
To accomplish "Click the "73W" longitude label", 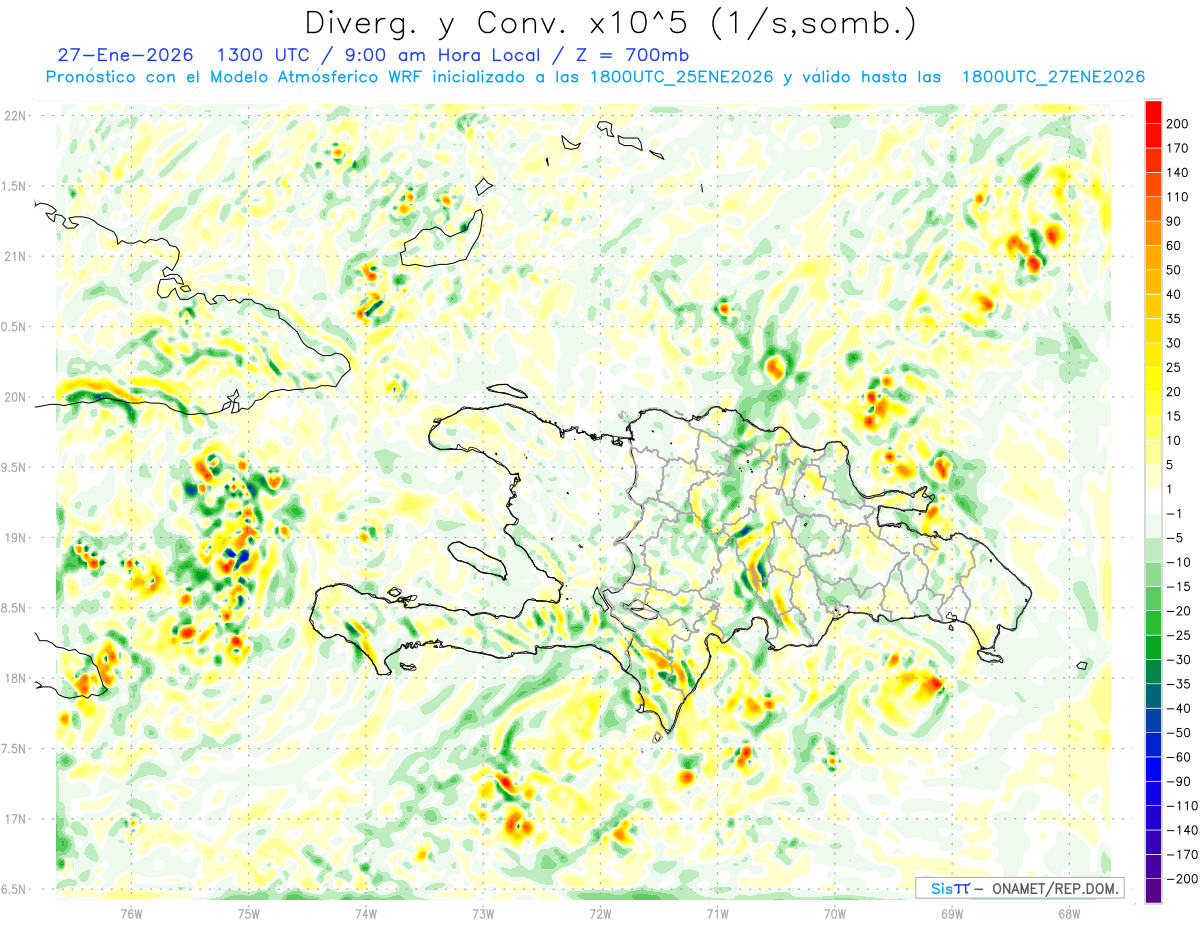I will point(483,913).
